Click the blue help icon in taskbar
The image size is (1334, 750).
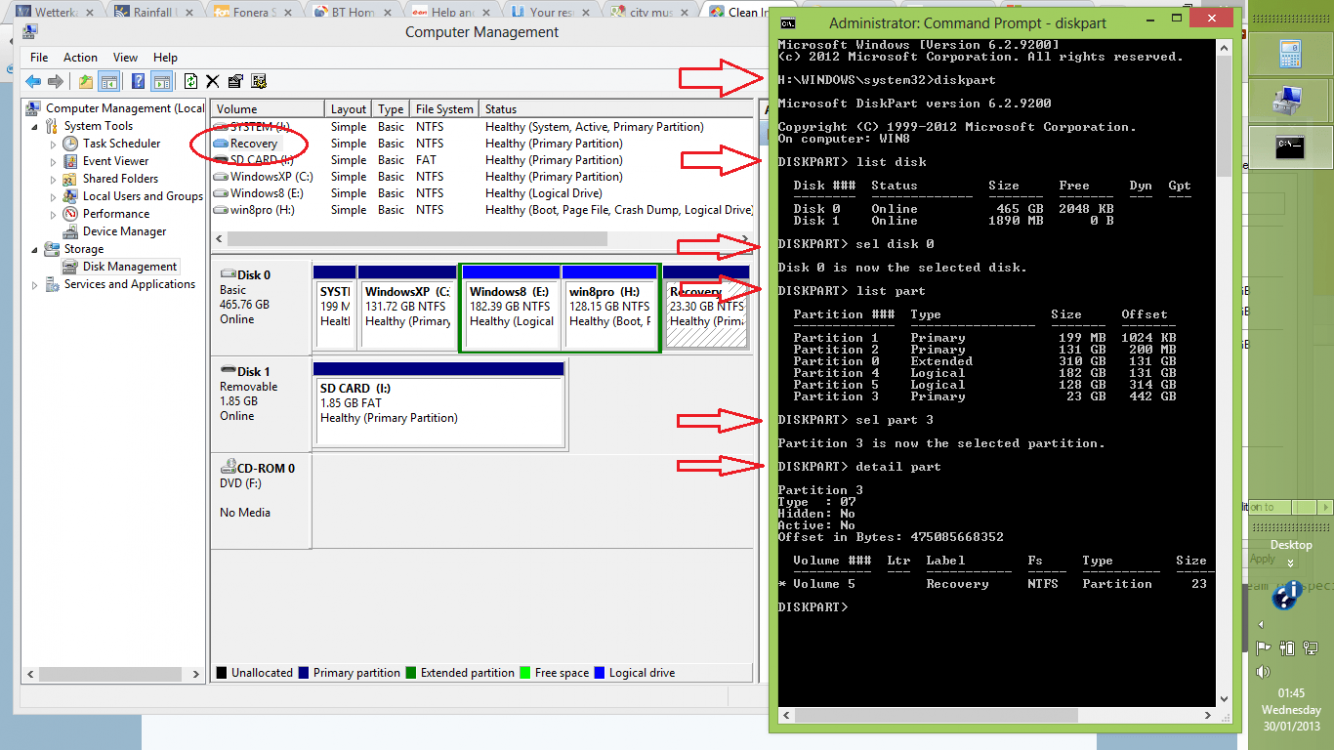pyautogui.click(x=1286, y=596)
